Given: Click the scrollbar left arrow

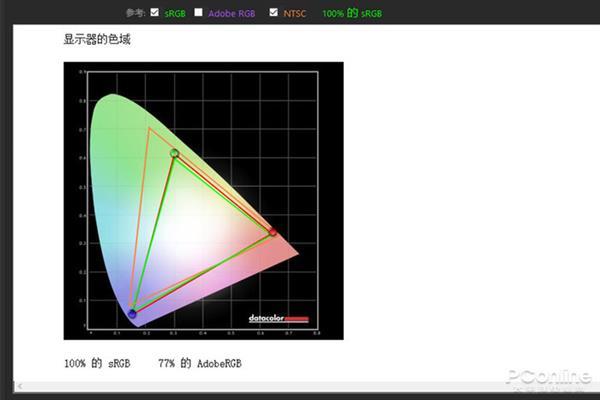Looking at the screenshot, I should click(x=17, y=385).
